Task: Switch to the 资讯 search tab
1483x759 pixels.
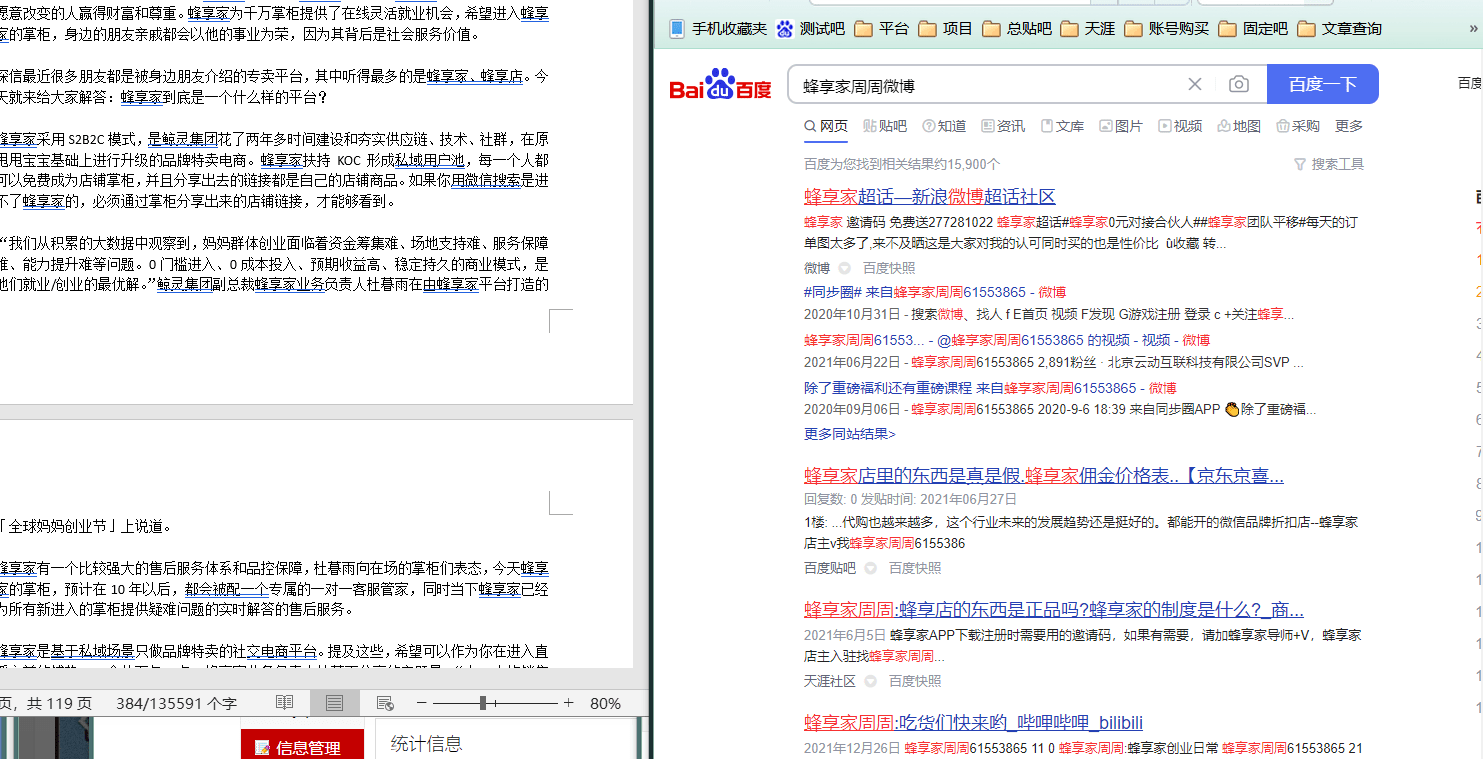Action: [1003, 126]
